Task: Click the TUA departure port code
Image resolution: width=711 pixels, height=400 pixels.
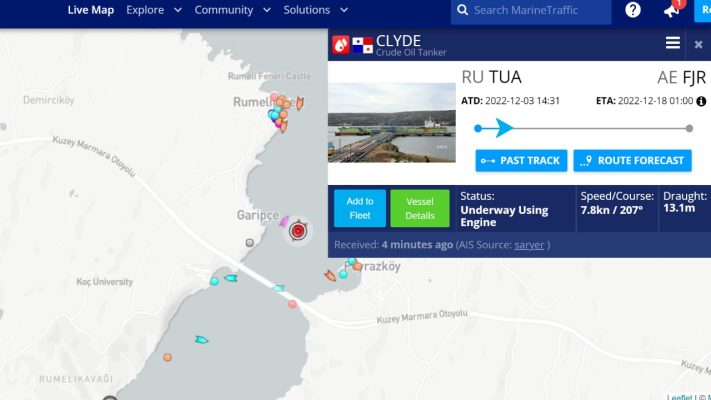Action: click(505, 77)
